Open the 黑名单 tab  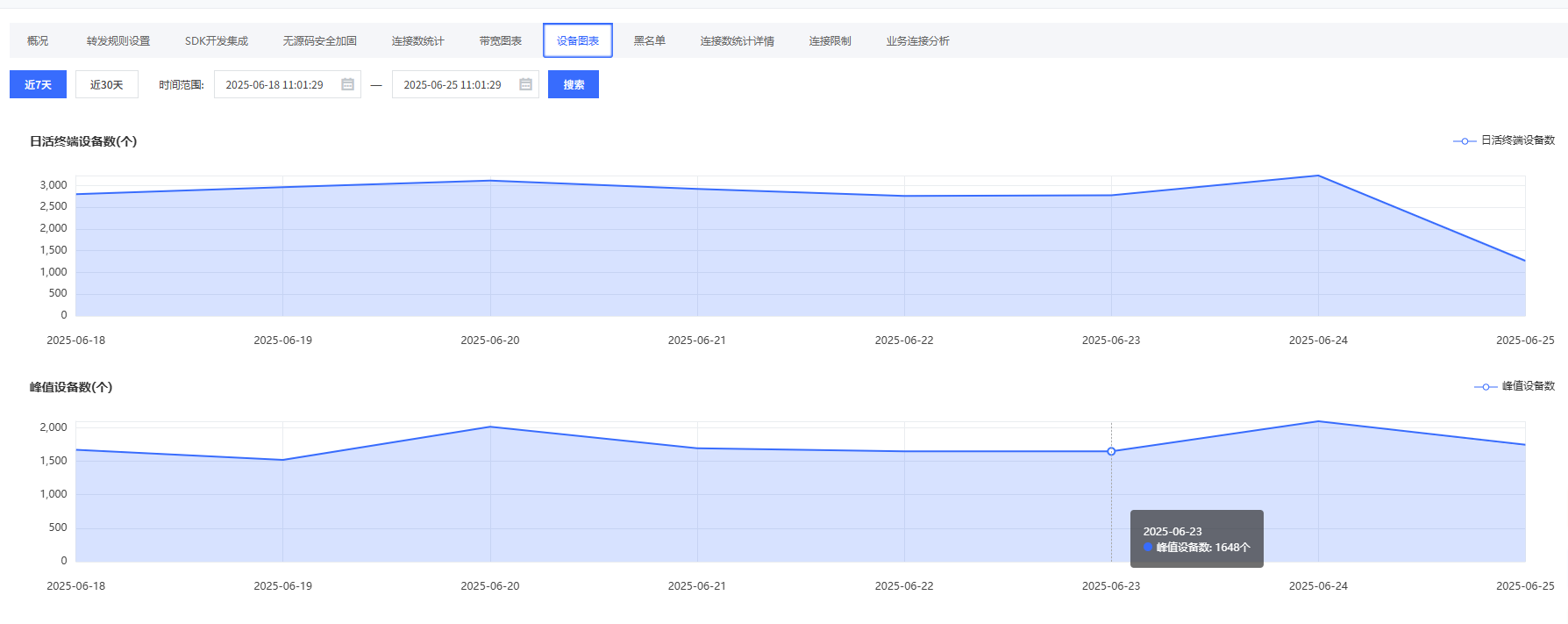(x=649, y=41)
